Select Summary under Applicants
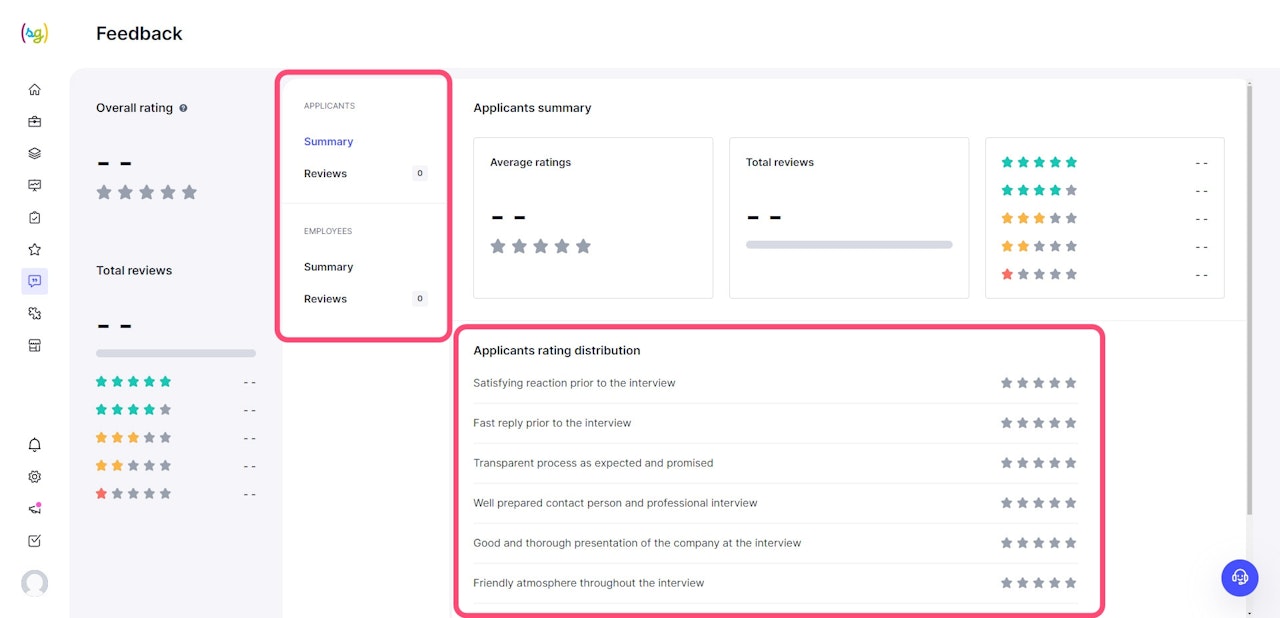Viewport: 1280px width, 618px height. 329,142
